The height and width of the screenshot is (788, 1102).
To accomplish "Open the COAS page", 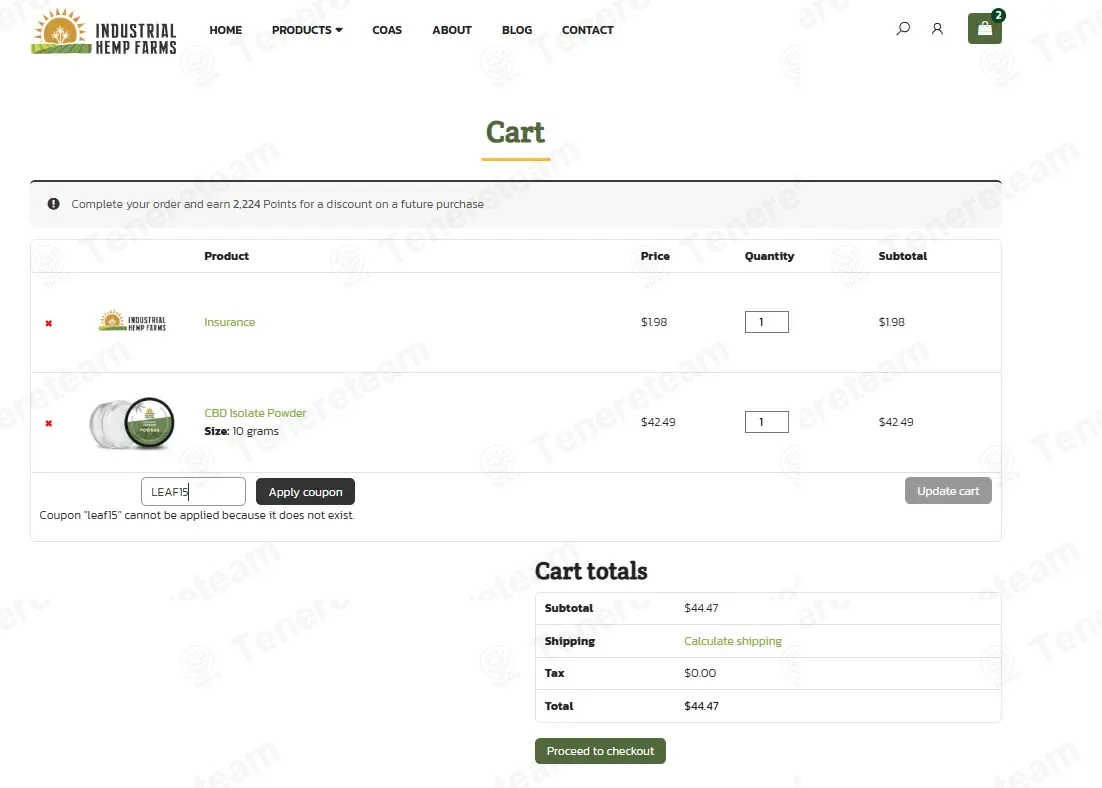I will (387, 30).
